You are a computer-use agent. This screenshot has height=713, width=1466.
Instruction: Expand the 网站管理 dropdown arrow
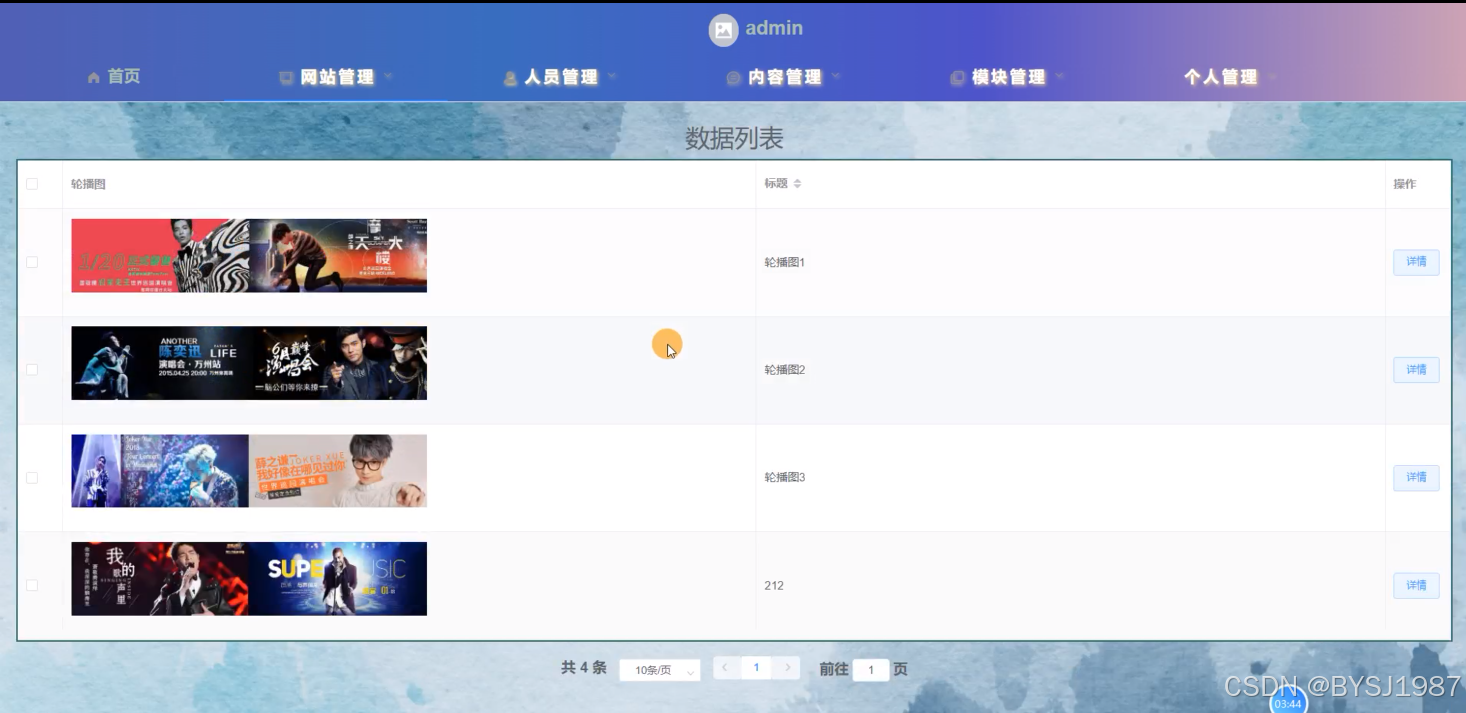388,77
